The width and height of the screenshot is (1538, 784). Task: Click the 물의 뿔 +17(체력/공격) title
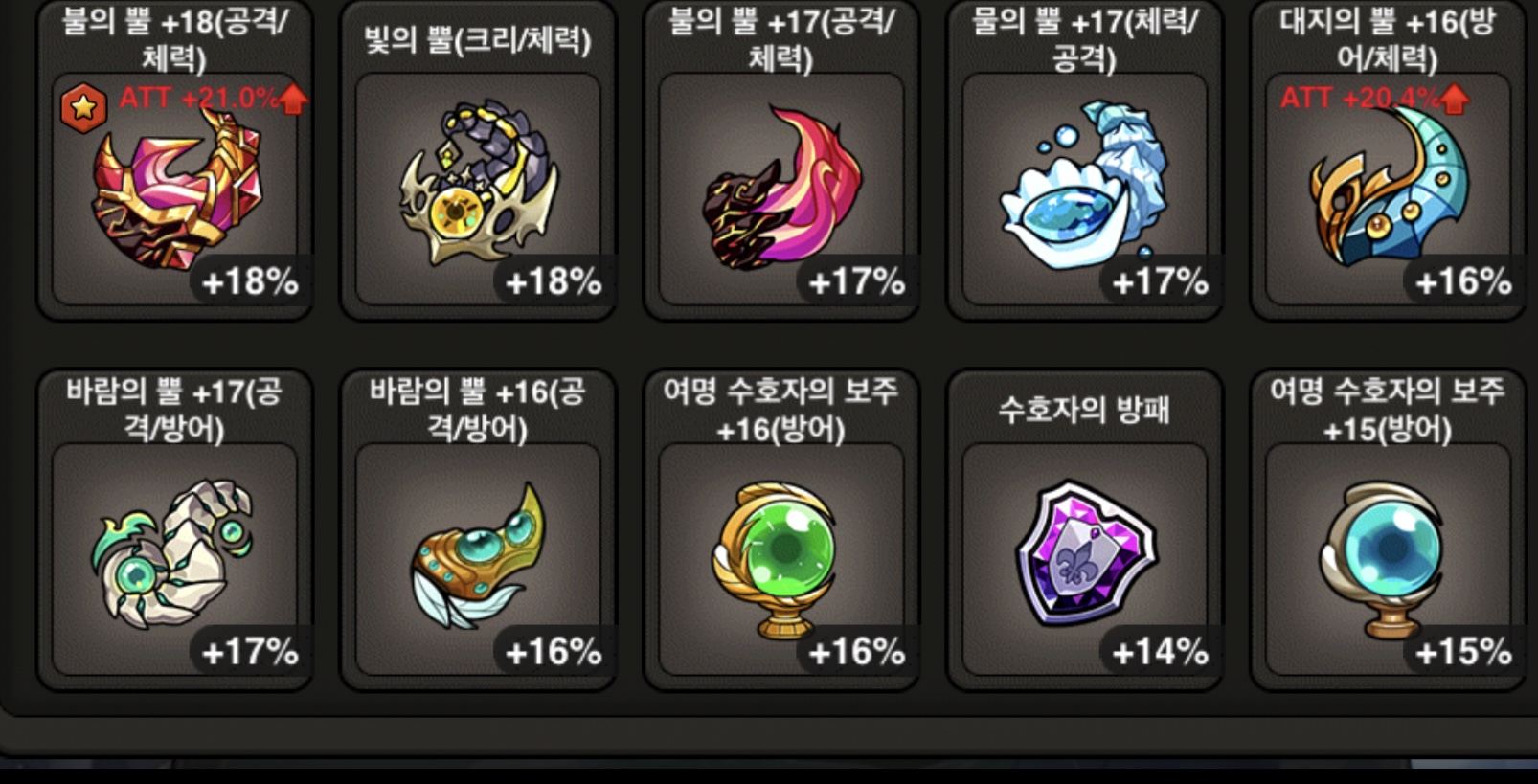coord(1084,39)
